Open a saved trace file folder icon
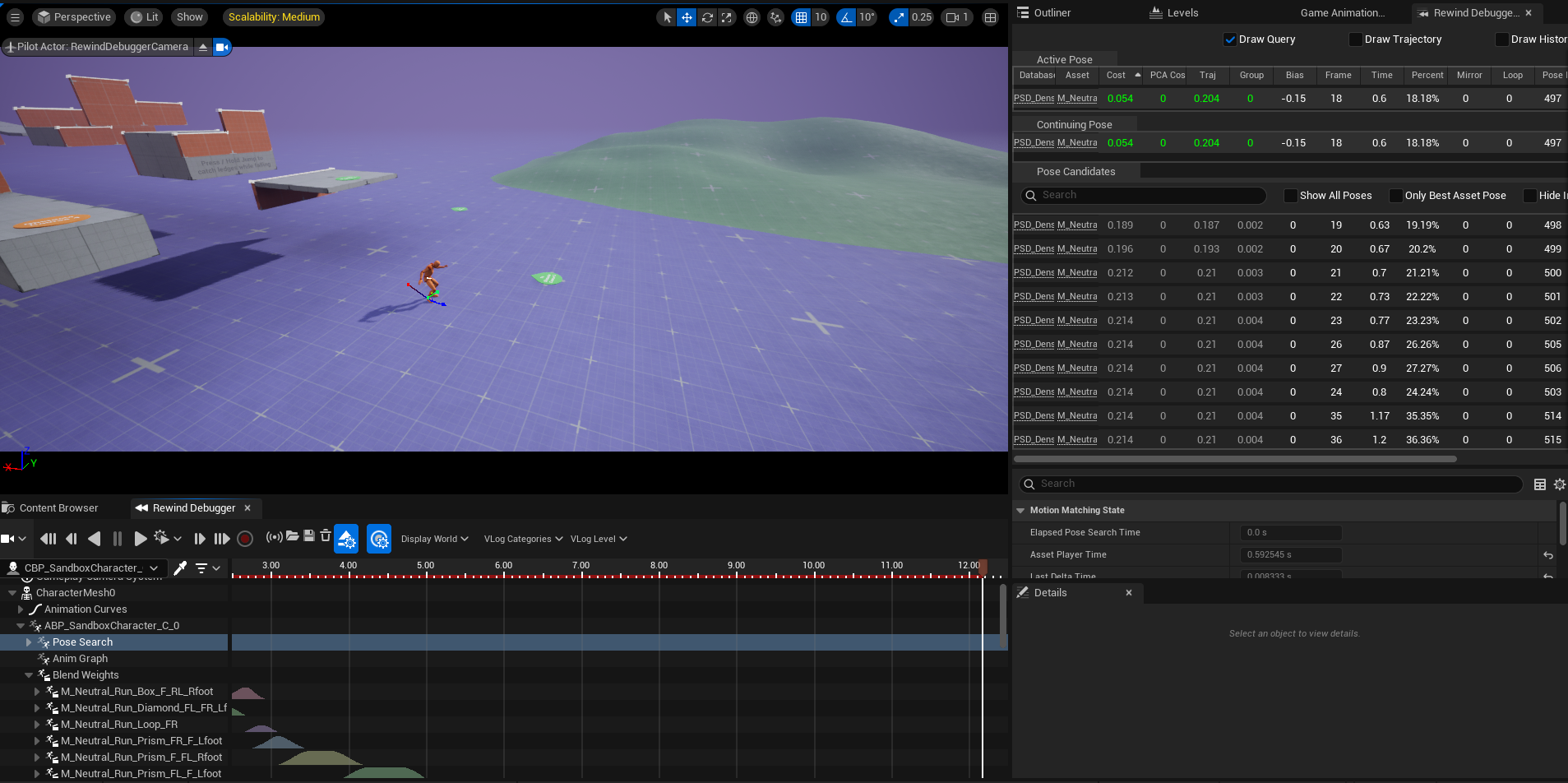The image size is (1568, 783). (292, 535)
